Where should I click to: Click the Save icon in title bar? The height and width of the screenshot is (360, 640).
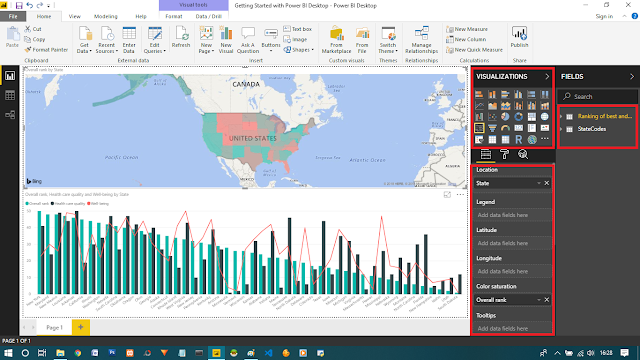coord(19,6)
